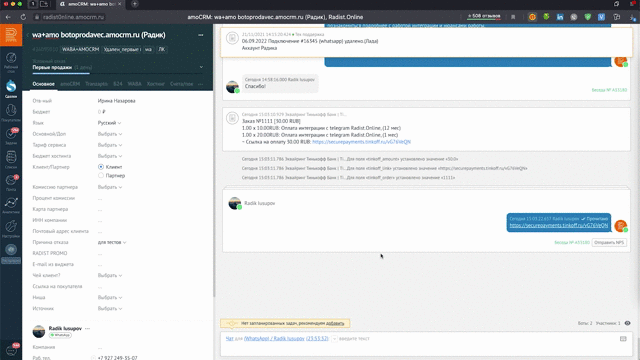Open the Аналитика analytics section in sidebar

pos(11,206)
